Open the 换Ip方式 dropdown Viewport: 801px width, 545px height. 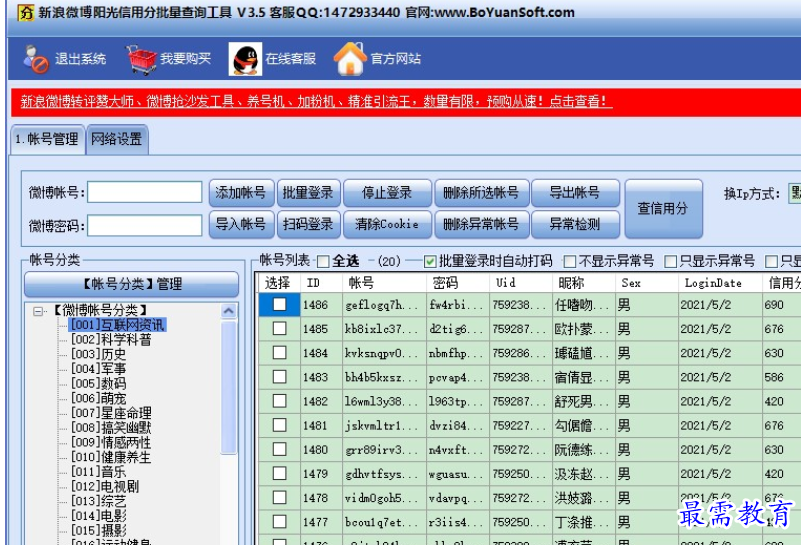pos(794,194)
